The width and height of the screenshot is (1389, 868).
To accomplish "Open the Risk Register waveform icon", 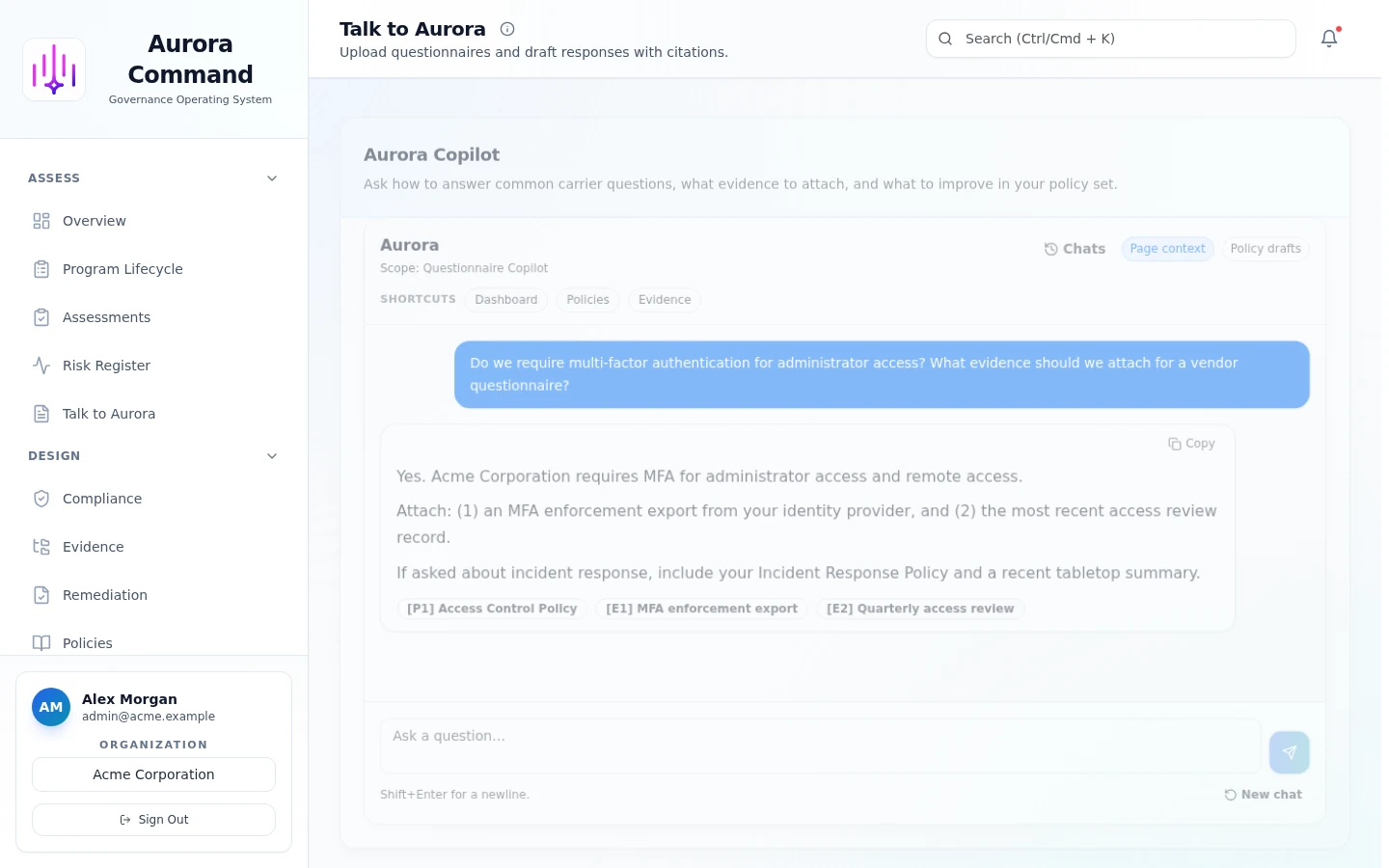I will click(x=41, y=366).
